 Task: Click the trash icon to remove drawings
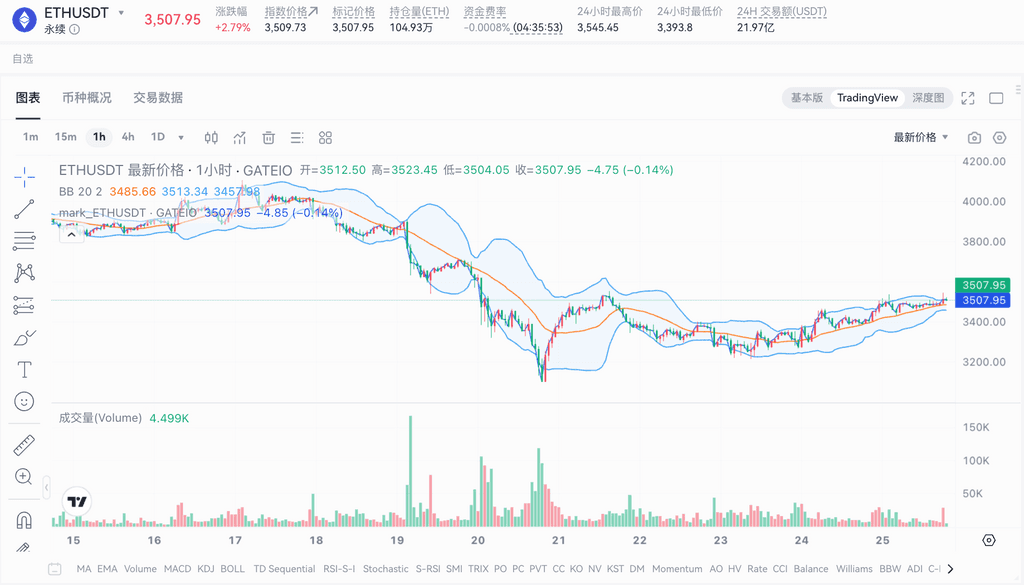pyautogui.click(x=268, y=137)
